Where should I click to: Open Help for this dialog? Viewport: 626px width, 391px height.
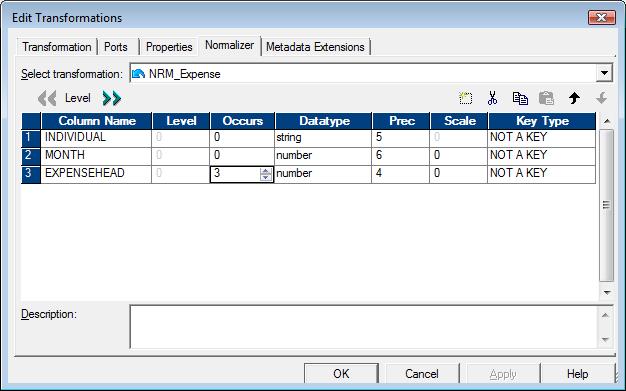pyautogui.click(x=578, y=374)
